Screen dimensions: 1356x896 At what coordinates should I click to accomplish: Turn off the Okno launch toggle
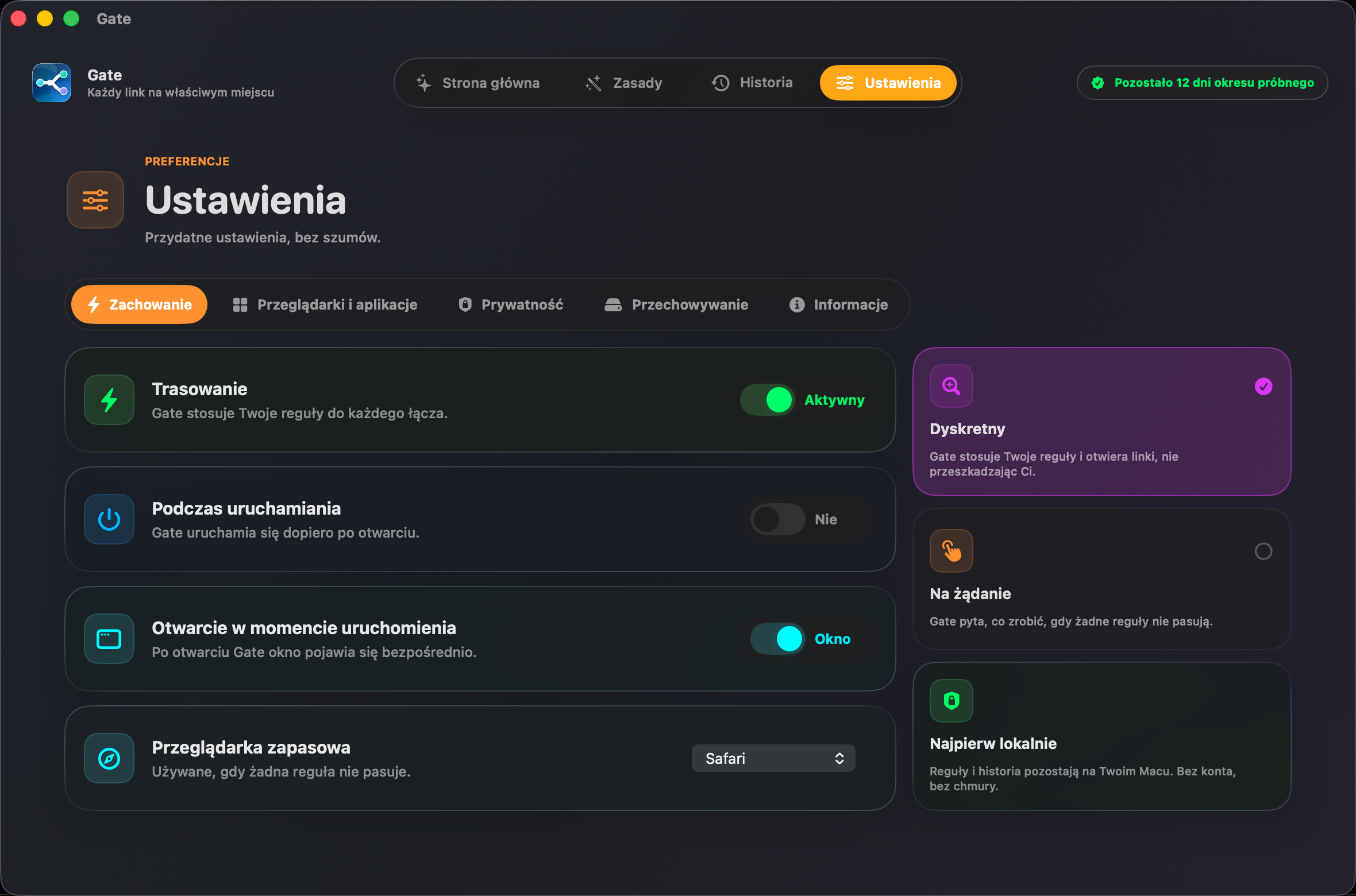click(777, 639)
